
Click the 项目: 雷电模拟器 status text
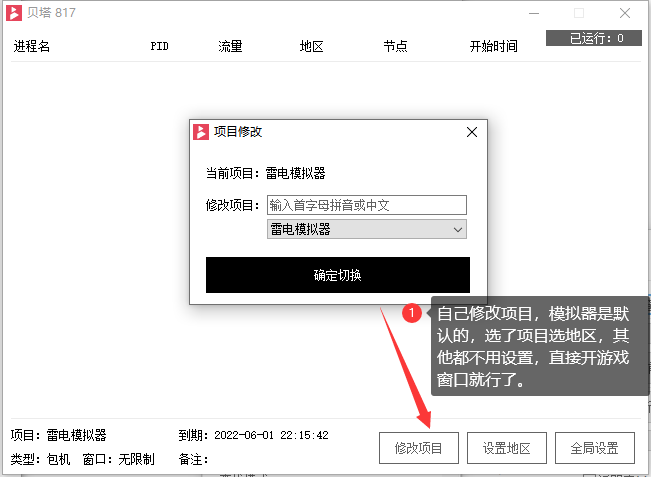[x=59, y=435]
